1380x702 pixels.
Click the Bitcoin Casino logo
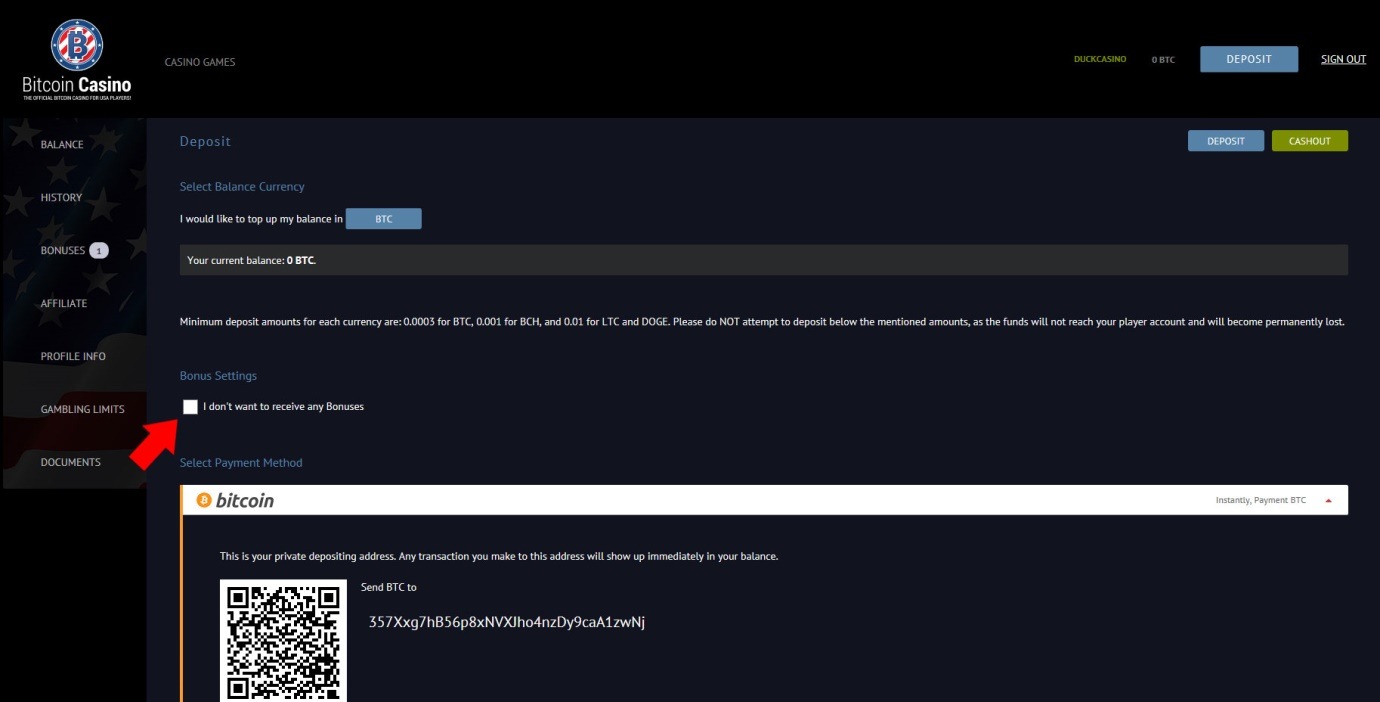77,60
